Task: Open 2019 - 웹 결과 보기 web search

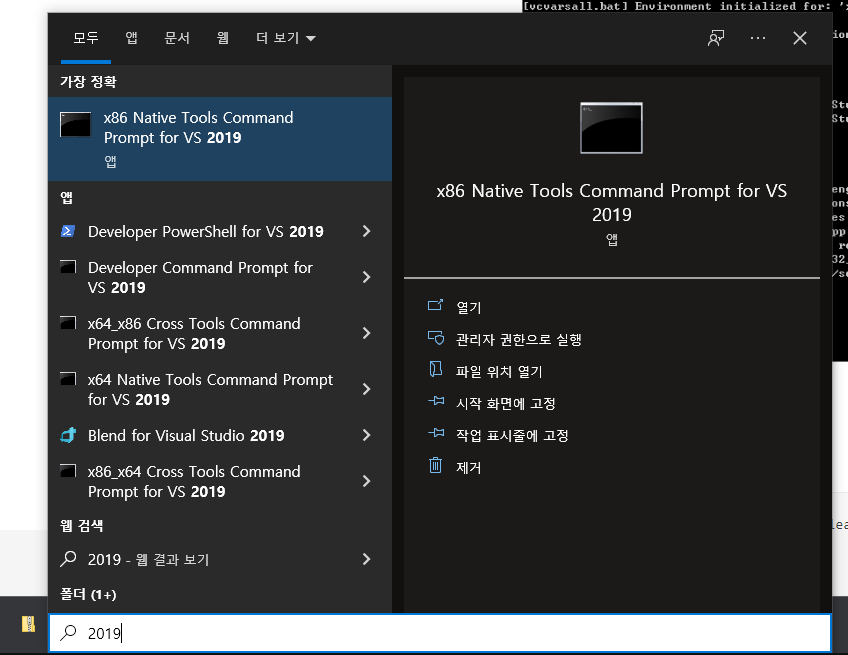Action: pos(148,559)
